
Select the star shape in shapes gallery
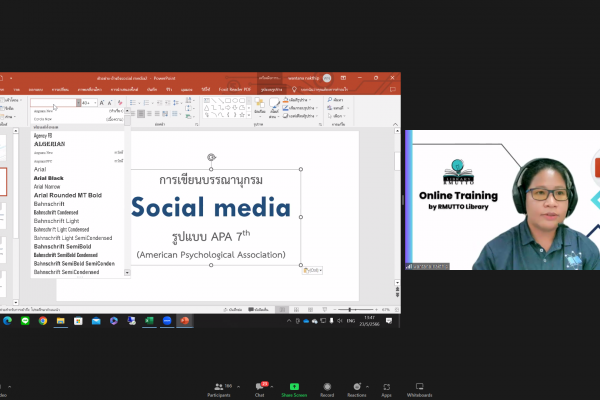click(242, 114)
